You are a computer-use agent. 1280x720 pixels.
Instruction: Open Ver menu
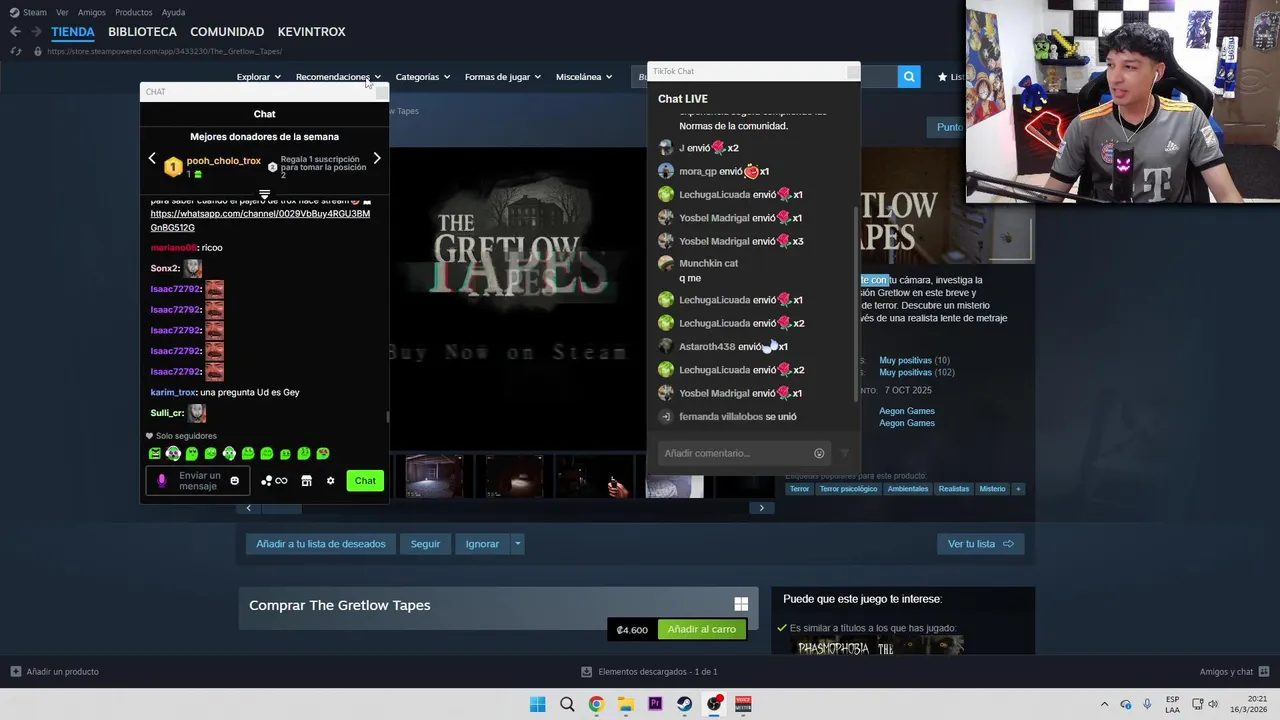[62, 12]
